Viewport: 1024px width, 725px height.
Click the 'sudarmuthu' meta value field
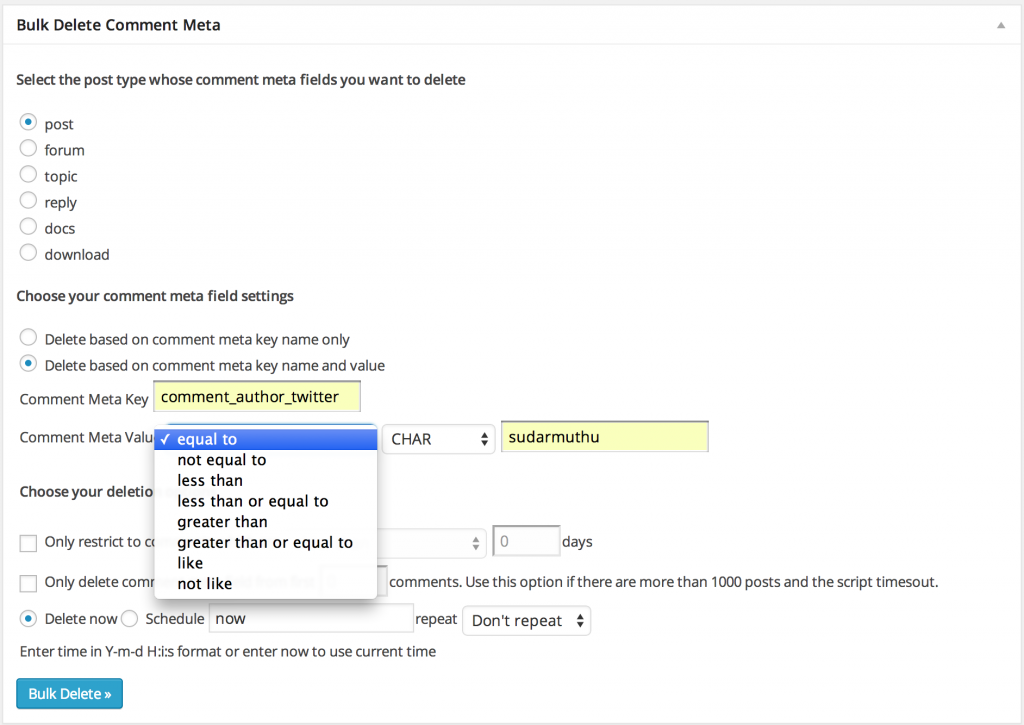[x=604, y=436]
